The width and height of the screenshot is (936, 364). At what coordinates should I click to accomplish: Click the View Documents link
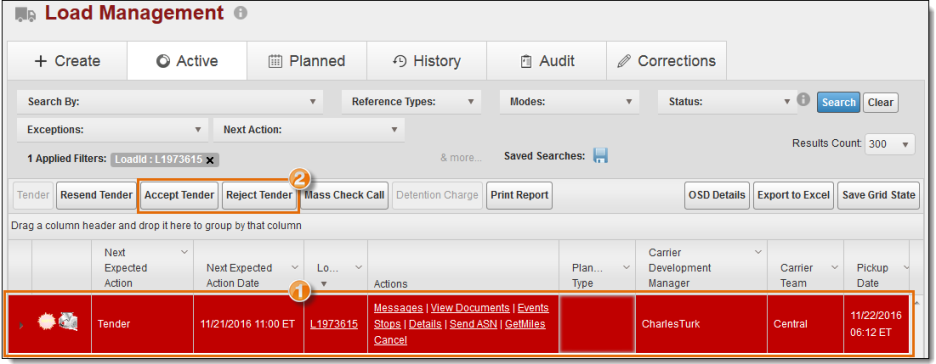click(470, 308)
